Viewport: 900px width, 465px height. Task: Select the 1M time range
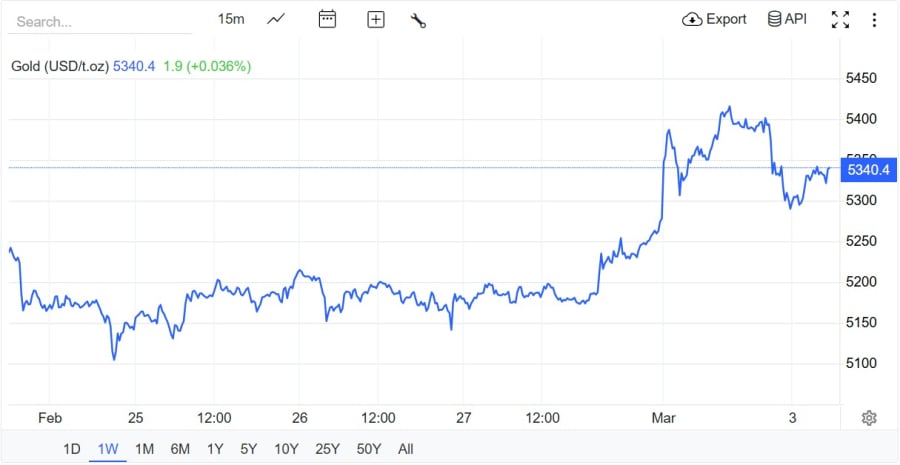tap(144, 449)
